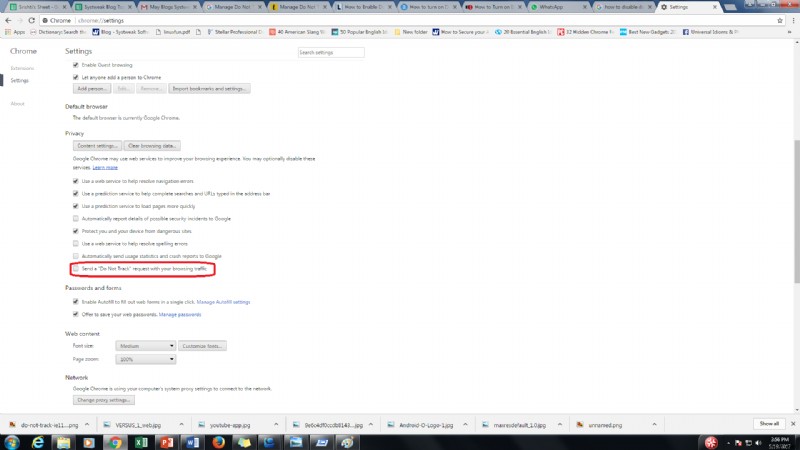This screenshot has width=800, height=450.
Task: Switch to the May Blogs Gmail tab
Action: click(x=166, y=7)
